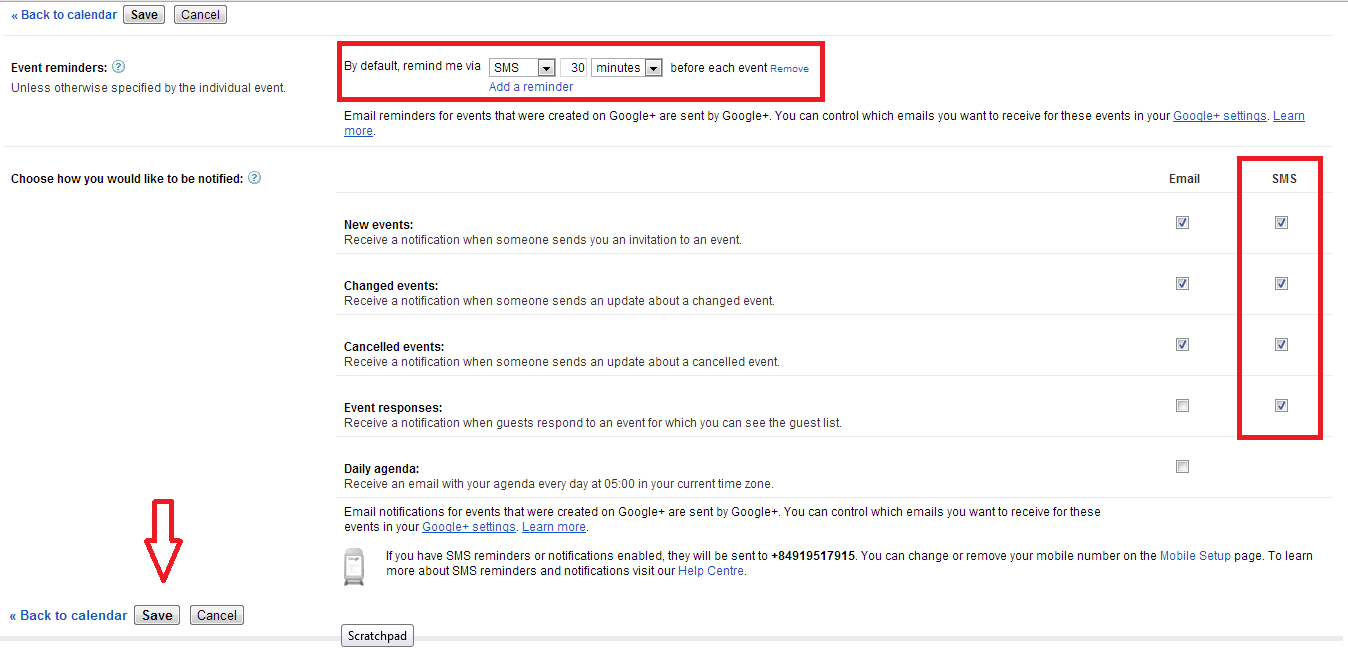This screenshot has height=648, width=1348.
Task: Toggle SMS checkbox for Changed events
Action: pyautogui.click(x=1281, y=284)
